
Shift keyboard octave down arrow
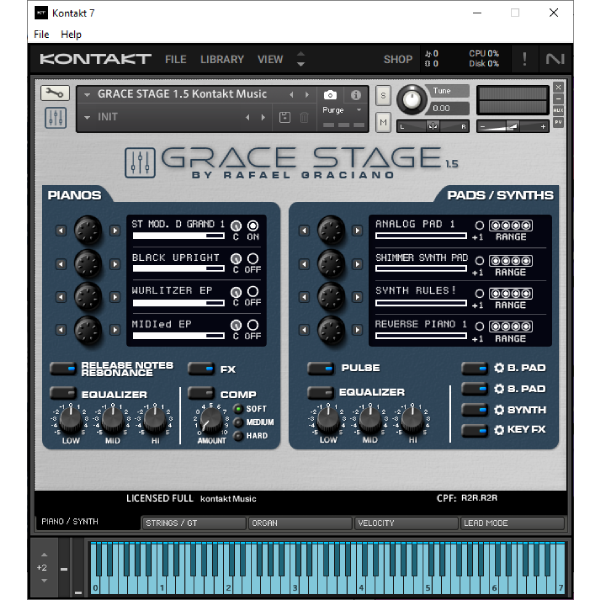44,581
